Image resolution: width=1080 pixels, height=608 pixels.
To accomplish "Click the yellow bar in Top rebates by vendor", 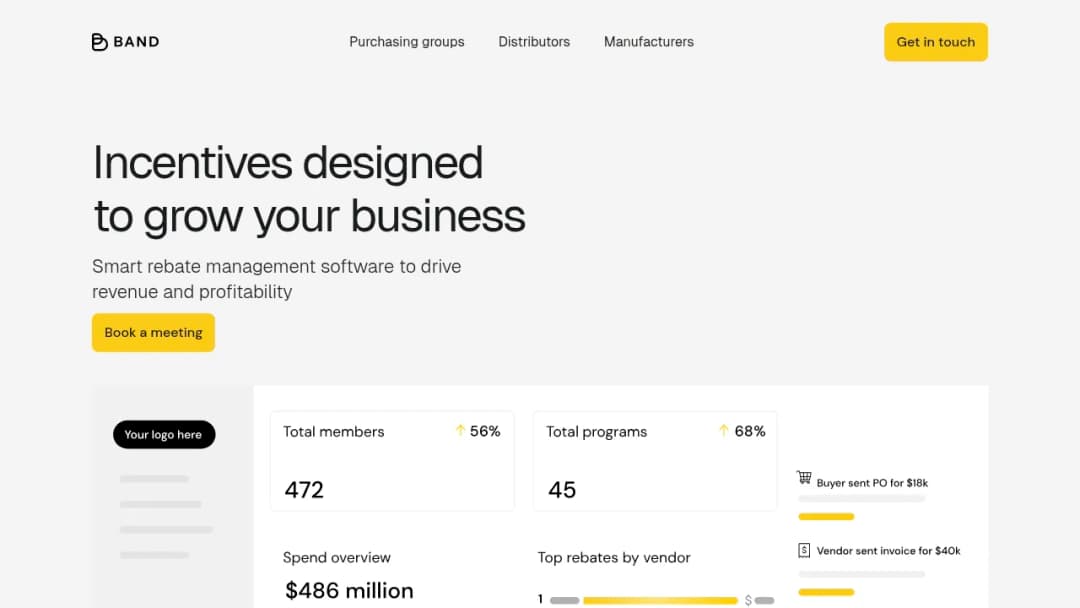I will (x=660, y=600).
